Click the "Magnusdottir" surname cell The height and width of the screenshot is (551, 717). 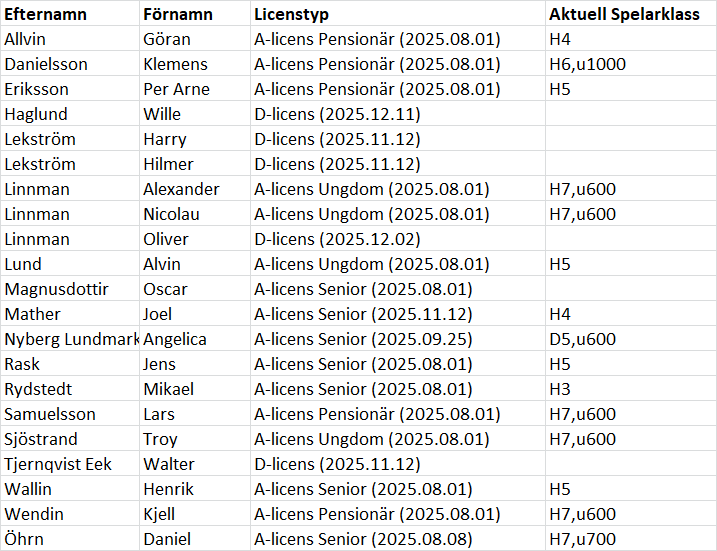[x=56, y=289]
